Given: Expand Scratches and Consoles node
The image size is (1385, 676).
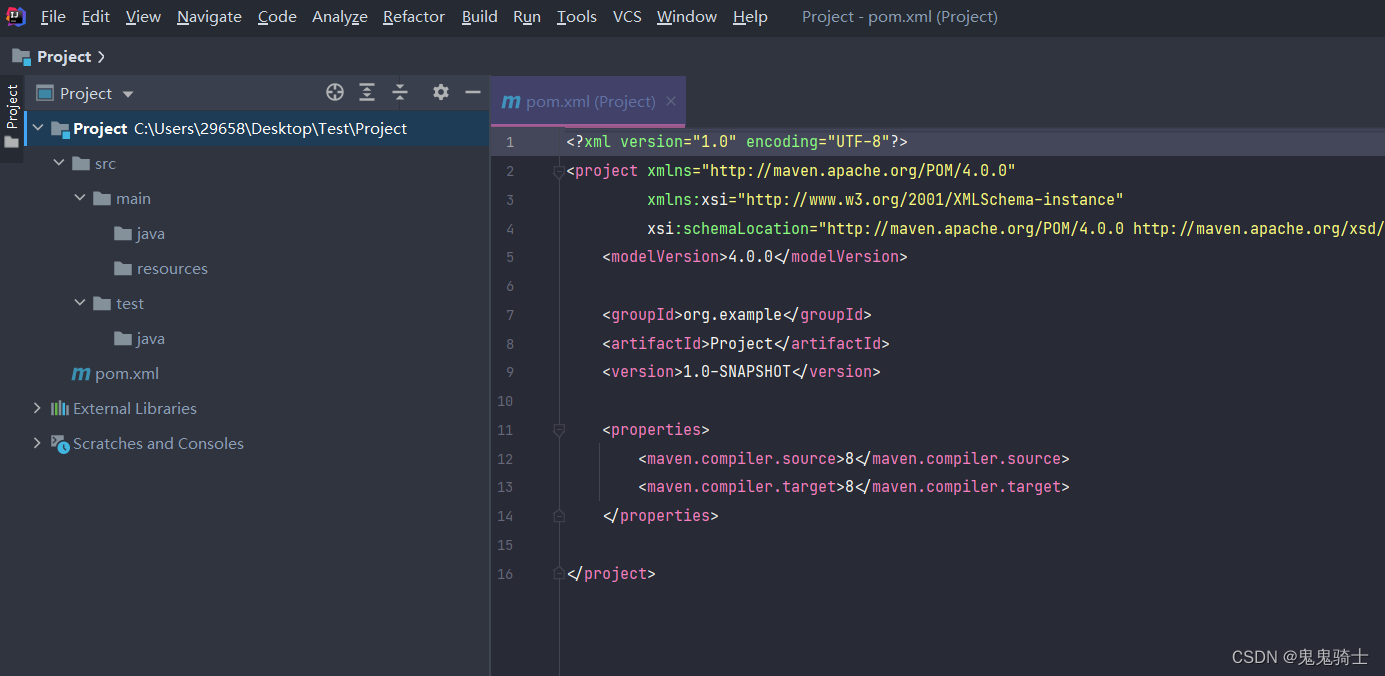Looking at the screenshot, I should tap(37, 443).
